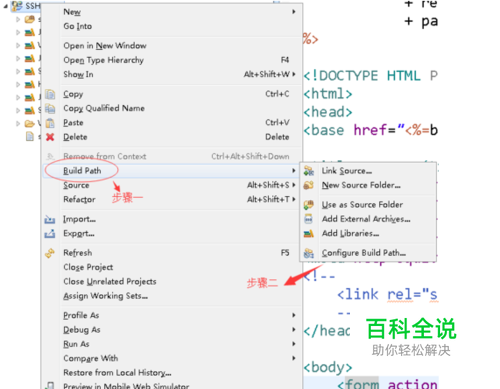Open the Run As submenu arrow
This screenshot has width=500, height=389.
click(x=294, y=344)
